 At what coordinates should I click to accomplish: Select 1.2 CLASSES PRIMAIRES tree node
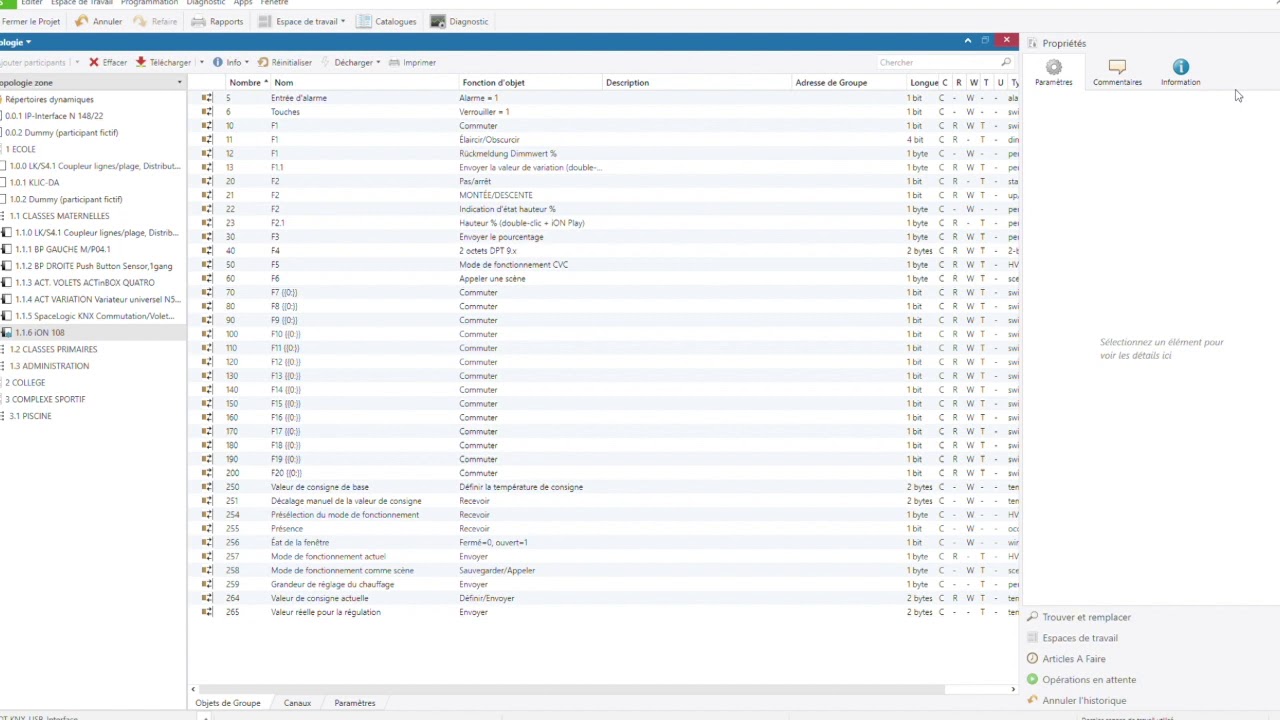(x=53, y=349)
